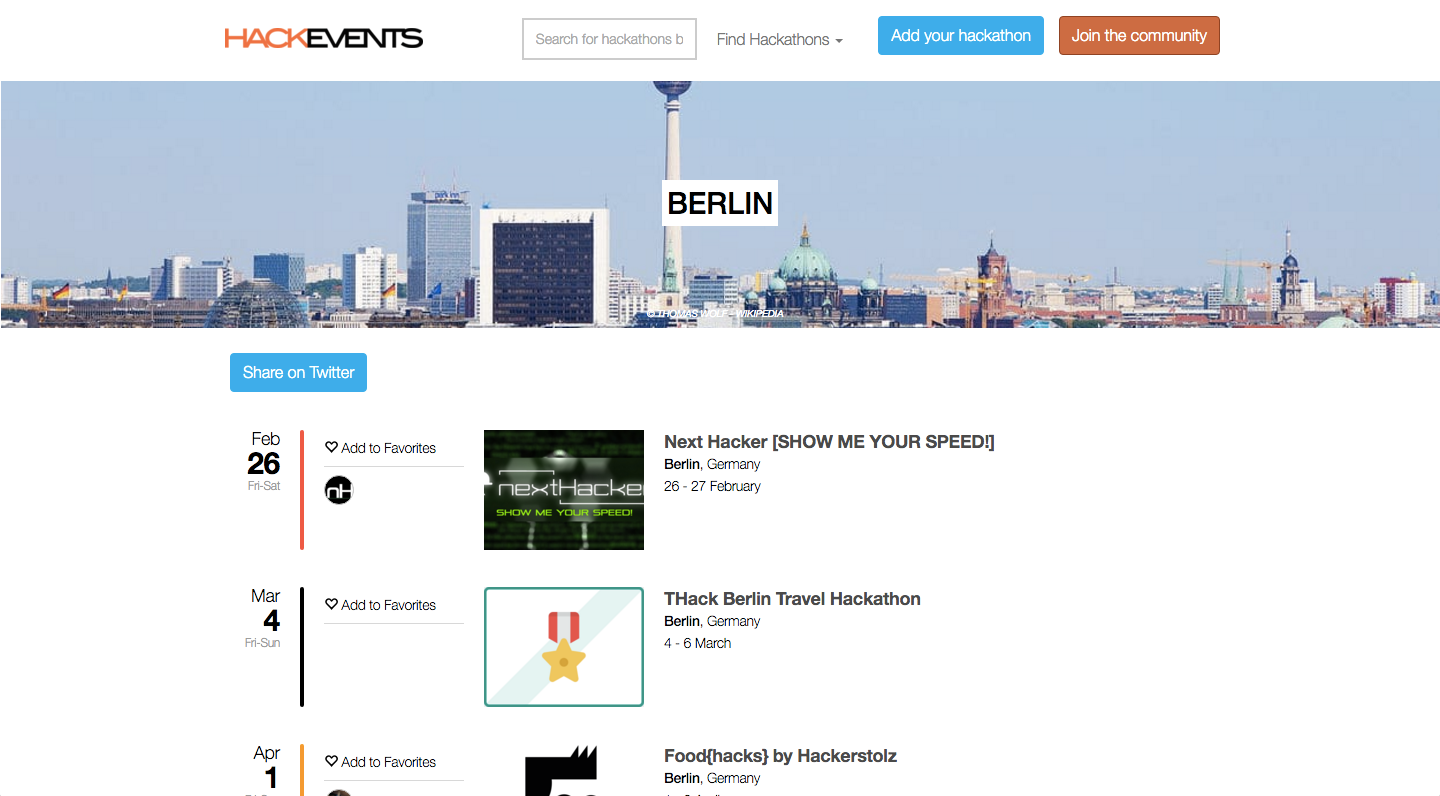Image resolution: width=1440 pixels, height=796 pixels.
Task: Click the Next Hacker organizer avatar icon
Action: [x=339, y=490]
